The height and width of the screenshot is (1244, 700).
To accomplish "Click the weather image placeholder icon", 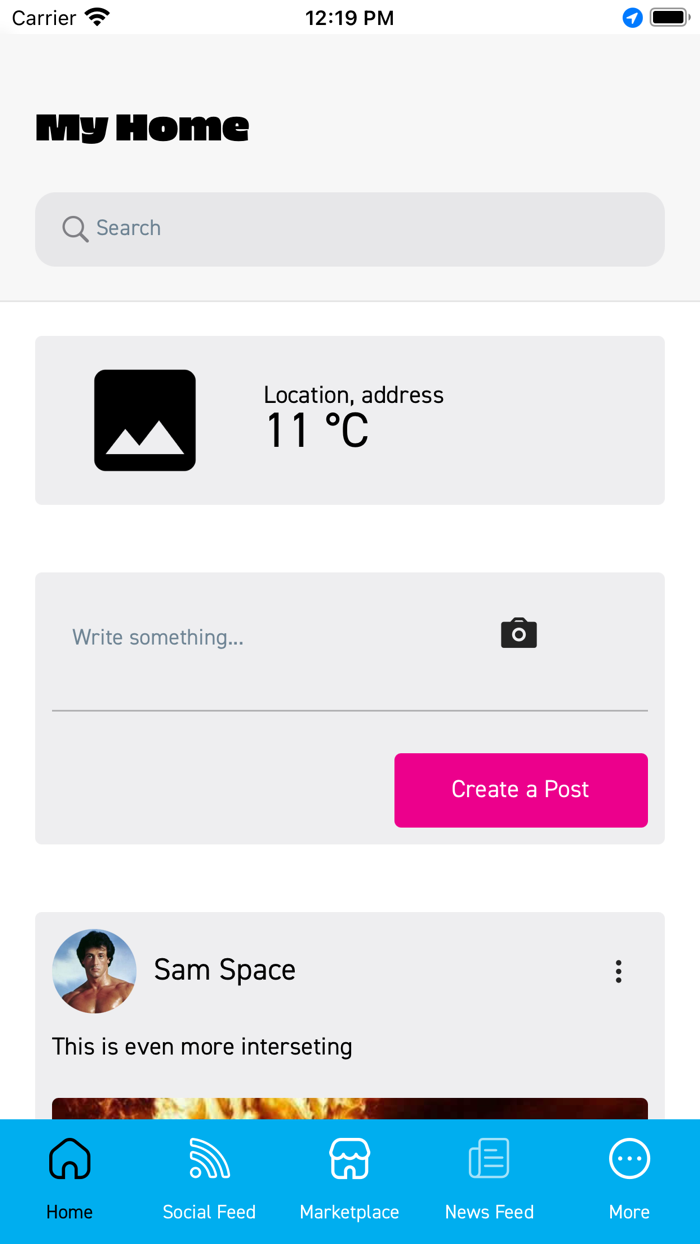I will coord(145,420).
